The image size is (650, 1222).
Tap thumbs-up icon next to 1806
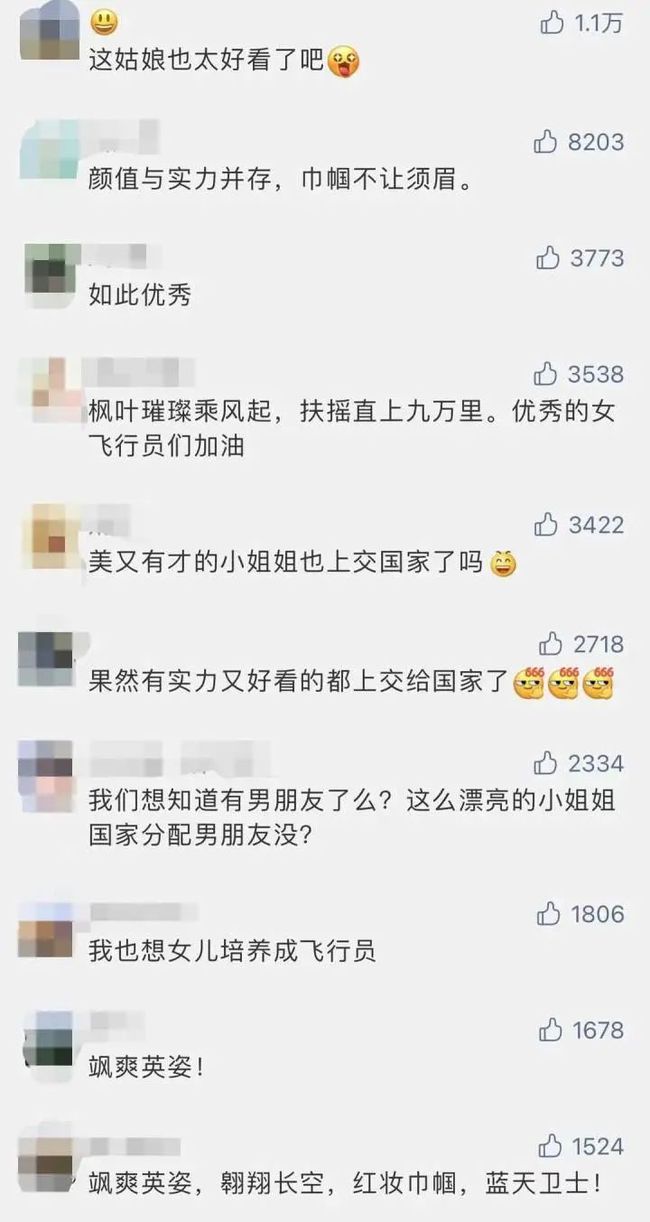pos(548,913)
